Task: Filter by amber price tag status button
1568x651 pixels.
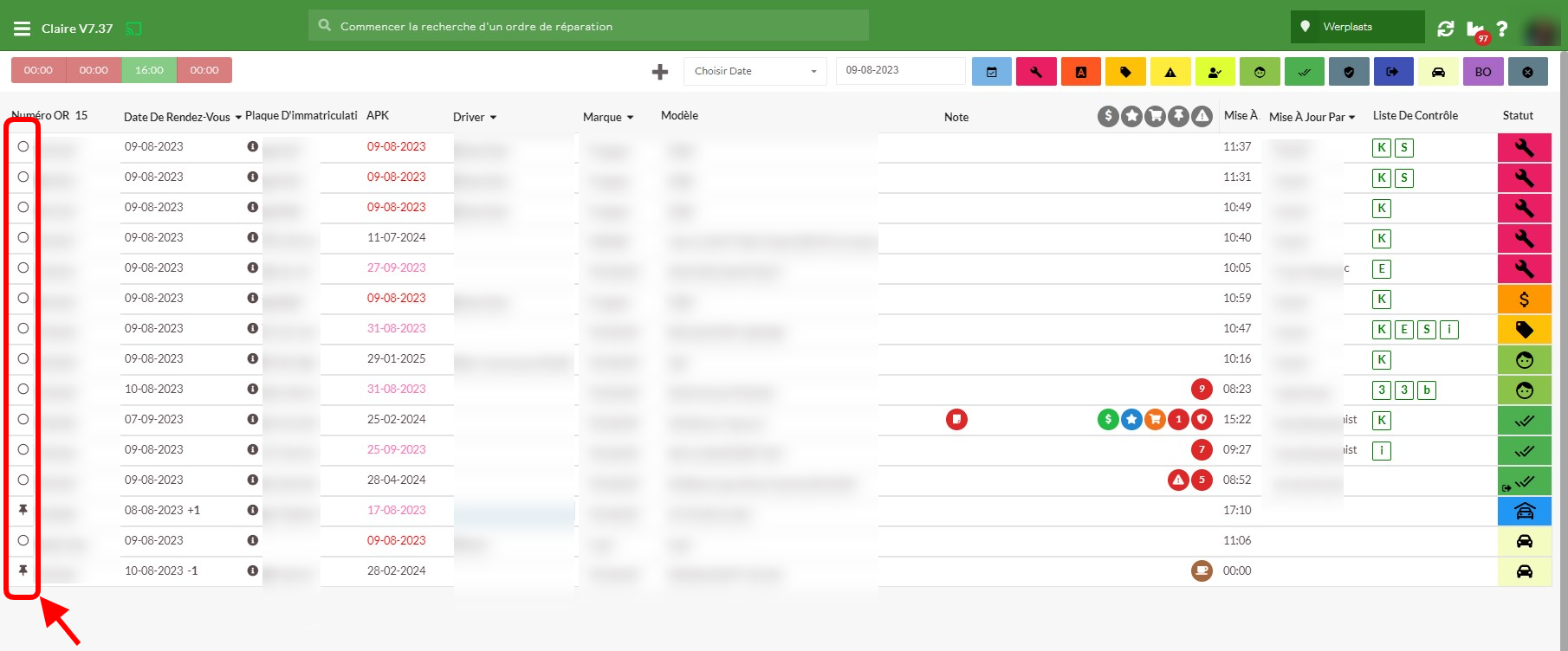Action: 1125,72
